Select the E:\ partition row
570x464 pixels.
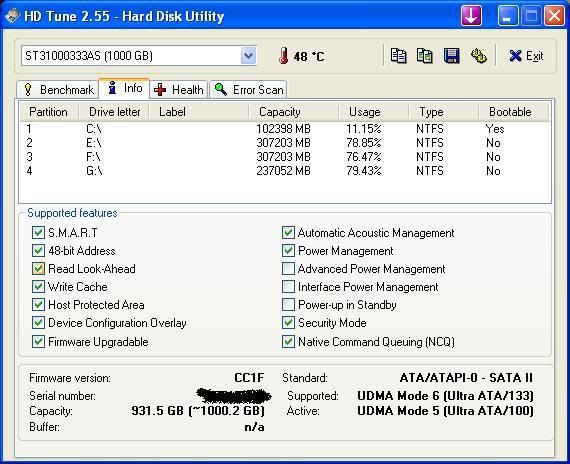[285, 143]
